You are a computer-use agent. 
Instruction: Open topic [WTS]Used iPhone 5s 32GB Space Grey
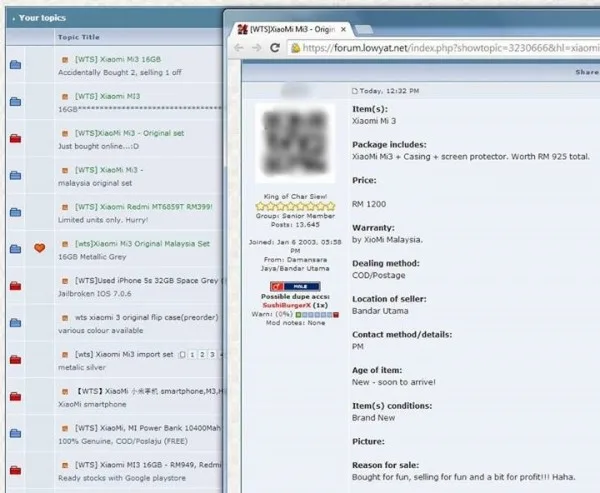(146, 281)
